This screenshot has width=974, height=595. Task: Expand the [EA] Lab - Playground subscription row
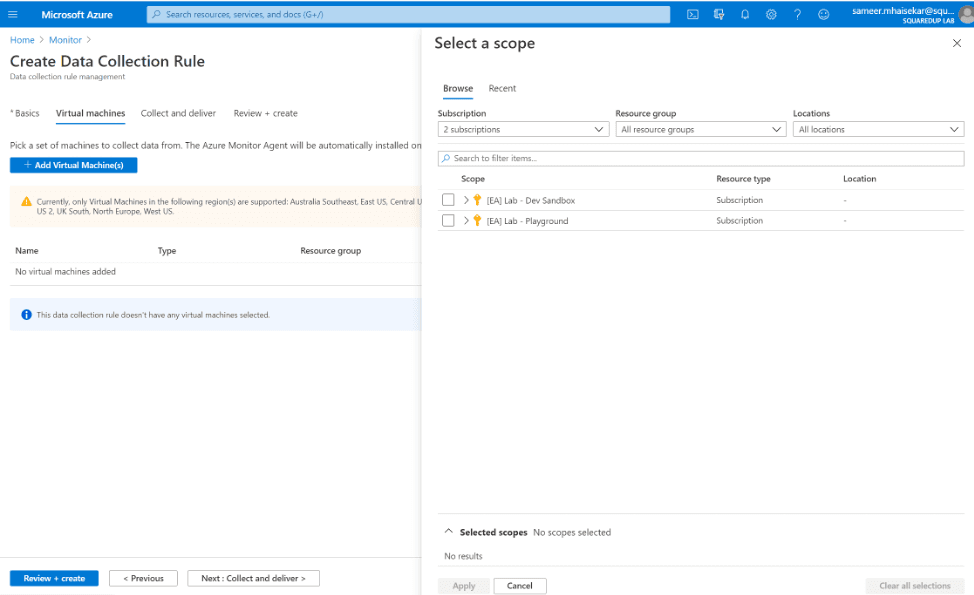[466, 221]
